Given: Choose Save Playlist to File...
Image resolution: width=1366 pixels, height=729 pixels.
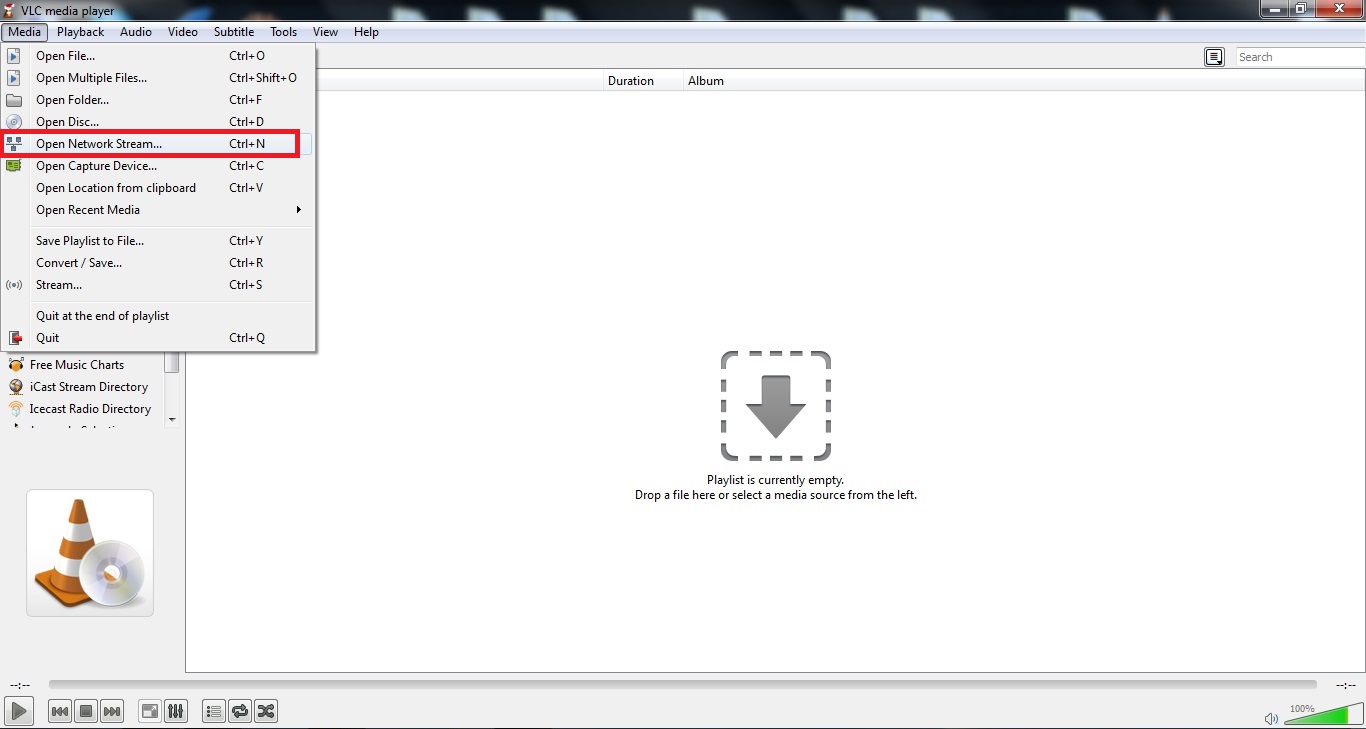Looking at the screenshot, I should click(x=158, y=241).
